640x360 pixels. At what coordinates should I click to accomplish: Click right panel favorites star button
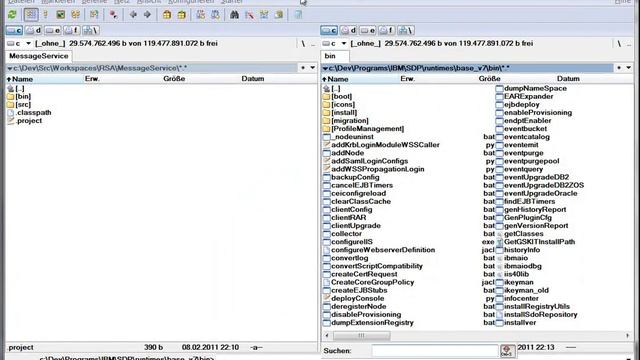point(619,68)
